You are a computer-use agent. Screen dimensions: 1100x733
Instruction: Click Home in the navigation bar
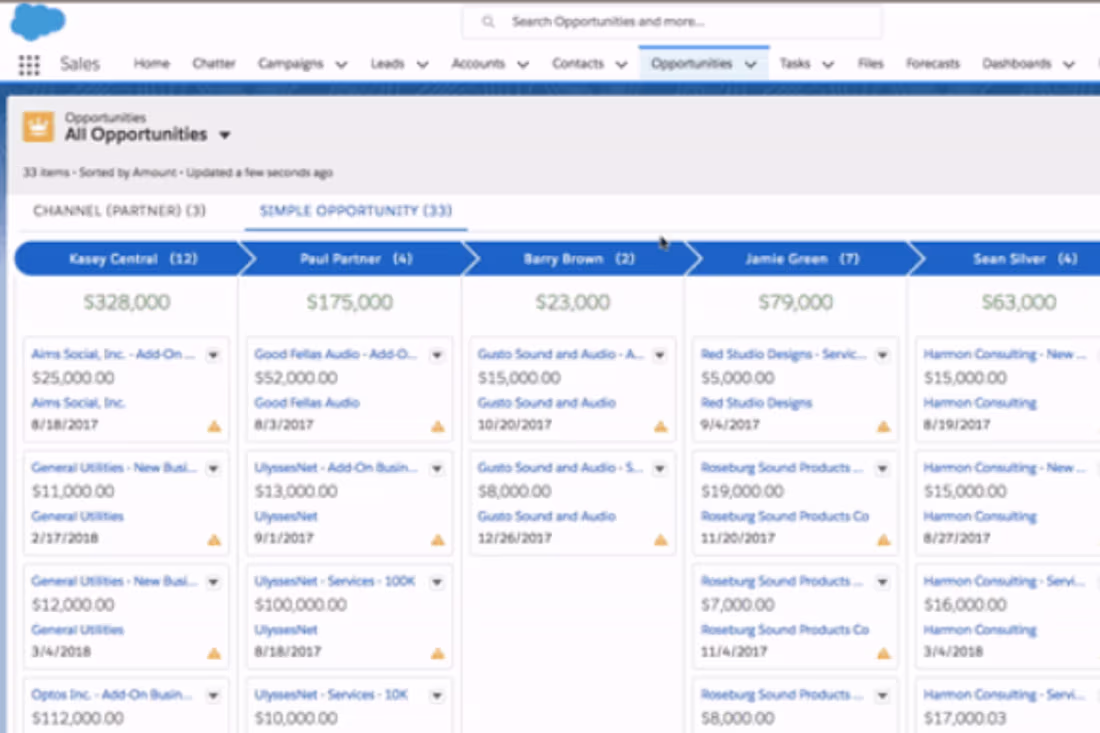[151, 61]
